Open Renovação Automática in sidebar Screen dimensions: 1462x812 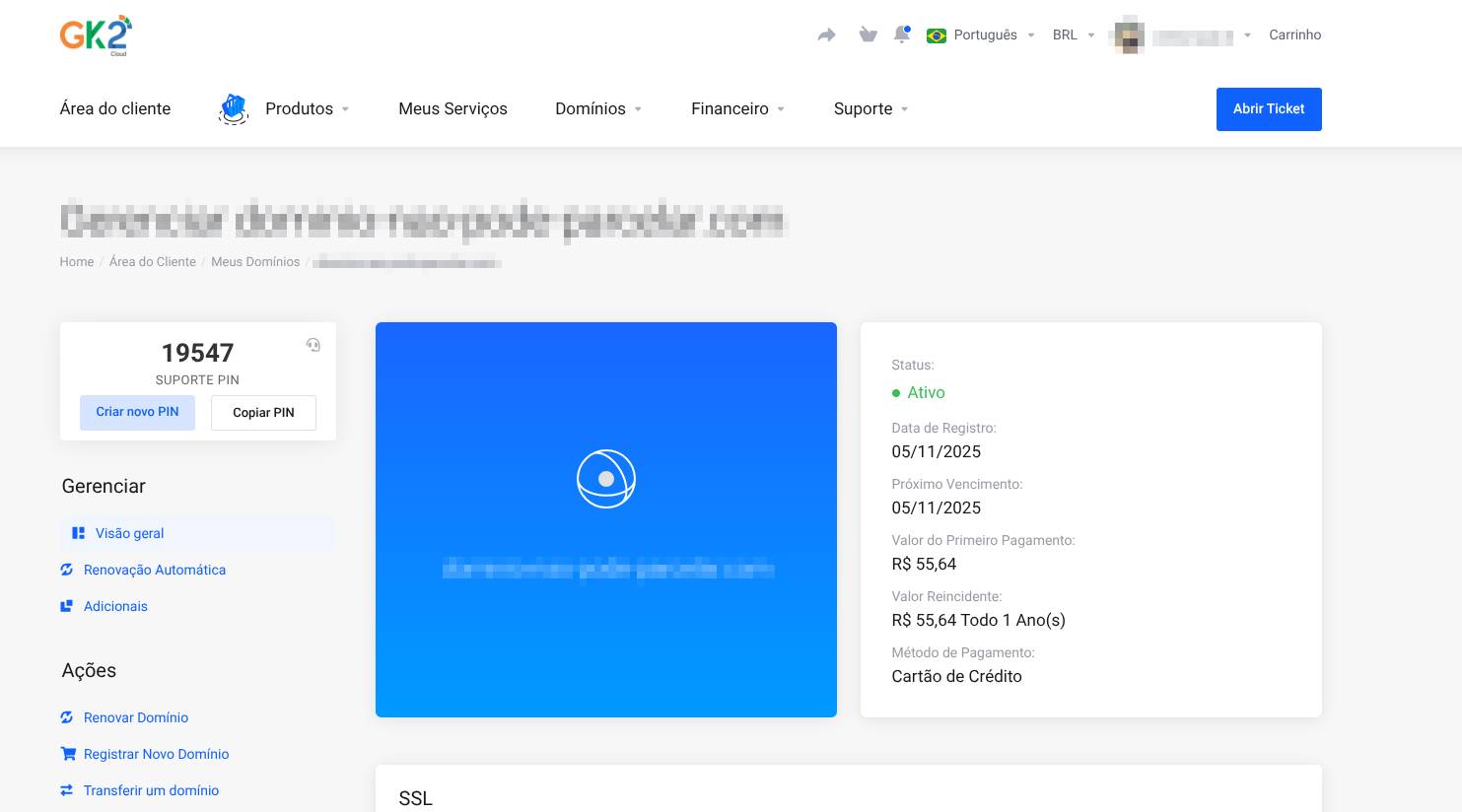[154, 570]
